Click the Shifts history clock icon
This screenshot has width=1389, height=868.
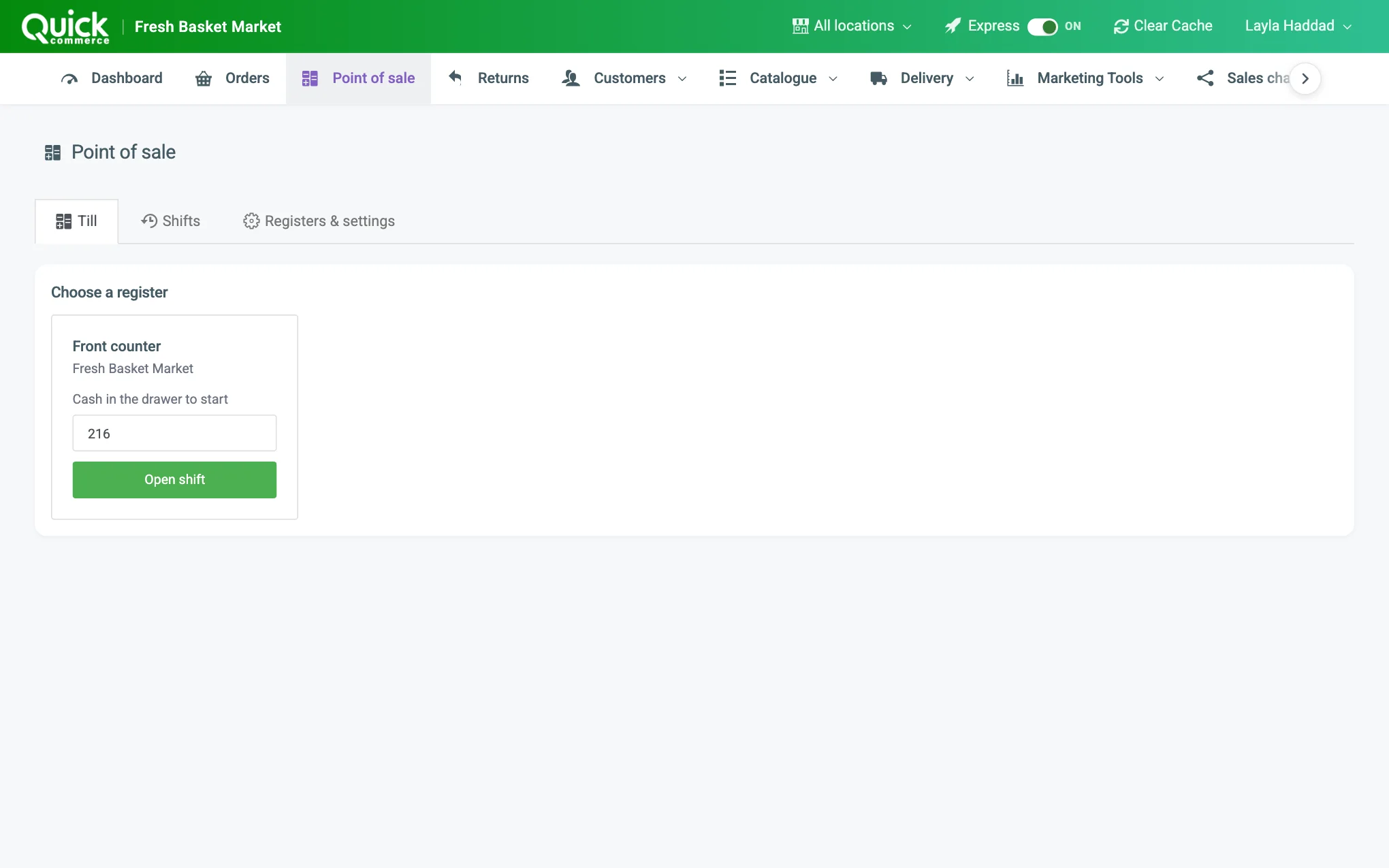tap(149, 221)
